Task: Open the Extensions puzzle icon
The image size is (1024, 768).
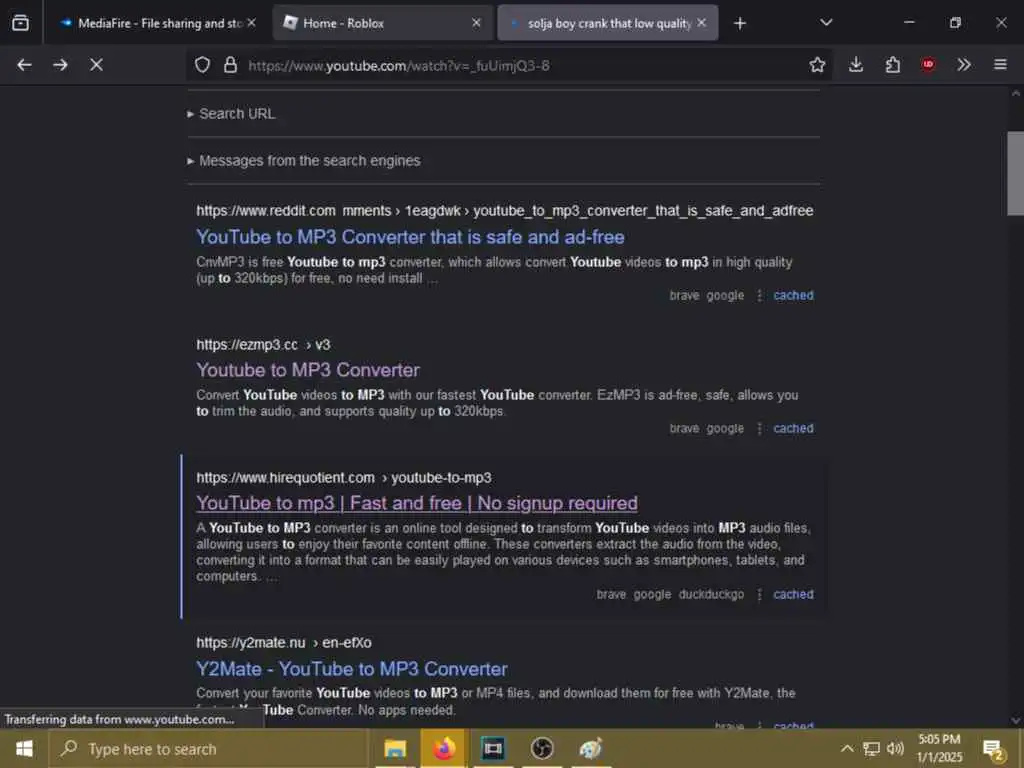Action: pos(892,65)
